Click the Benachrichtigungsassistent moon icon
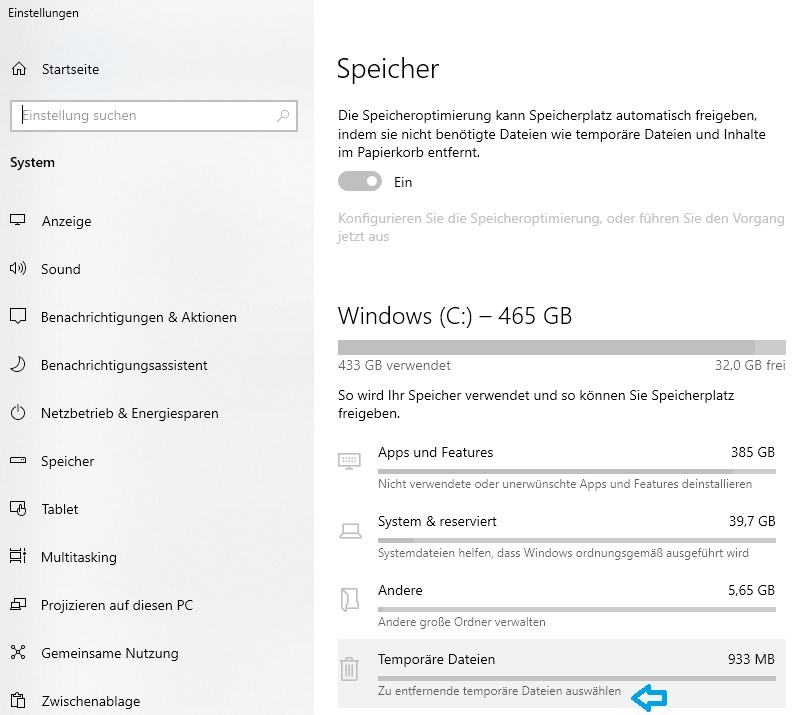 pos(18,365)
